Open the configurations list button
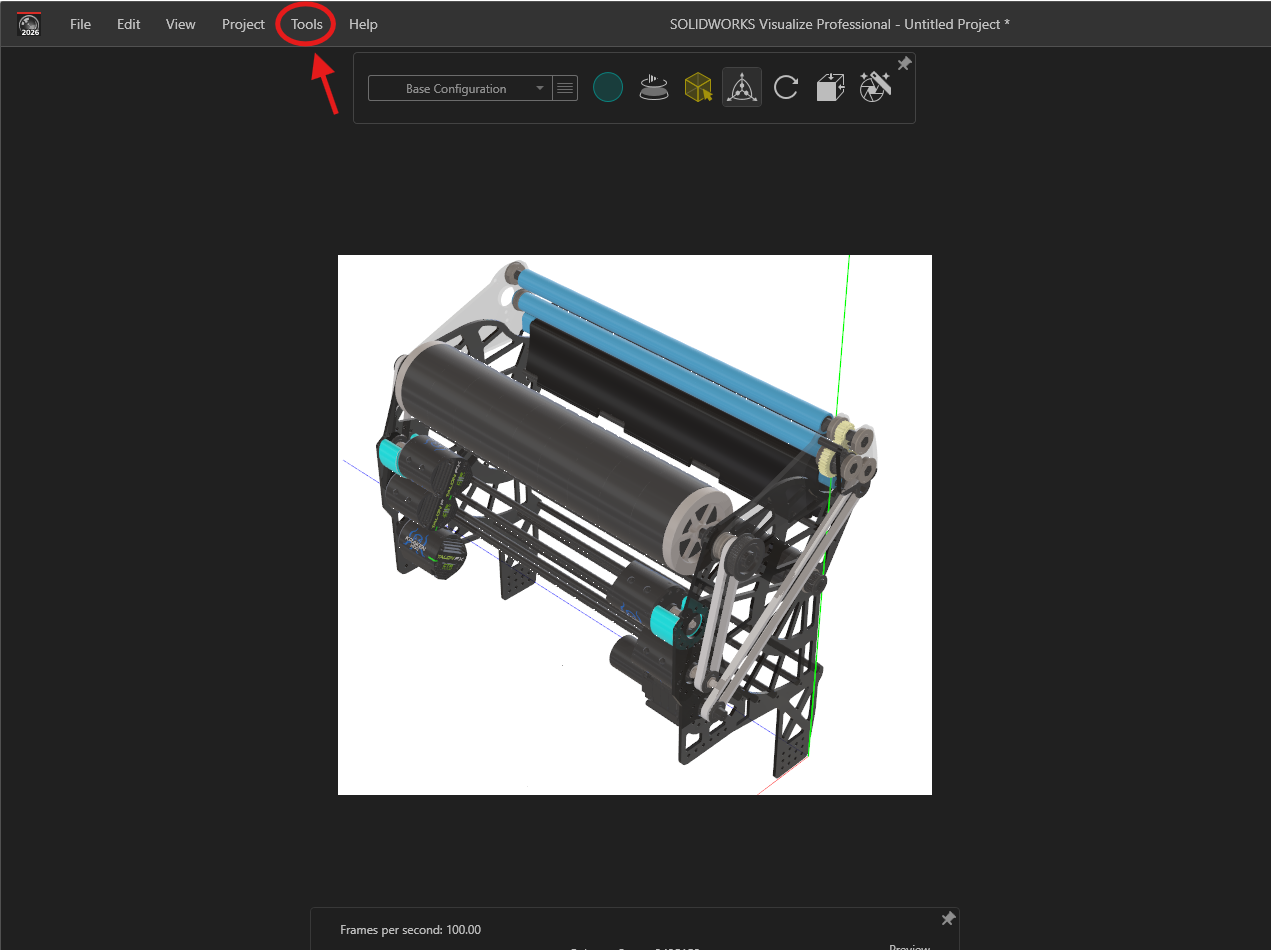Image resolution: width=1271 pixels, height=950 pixels. tap(565, 88)
